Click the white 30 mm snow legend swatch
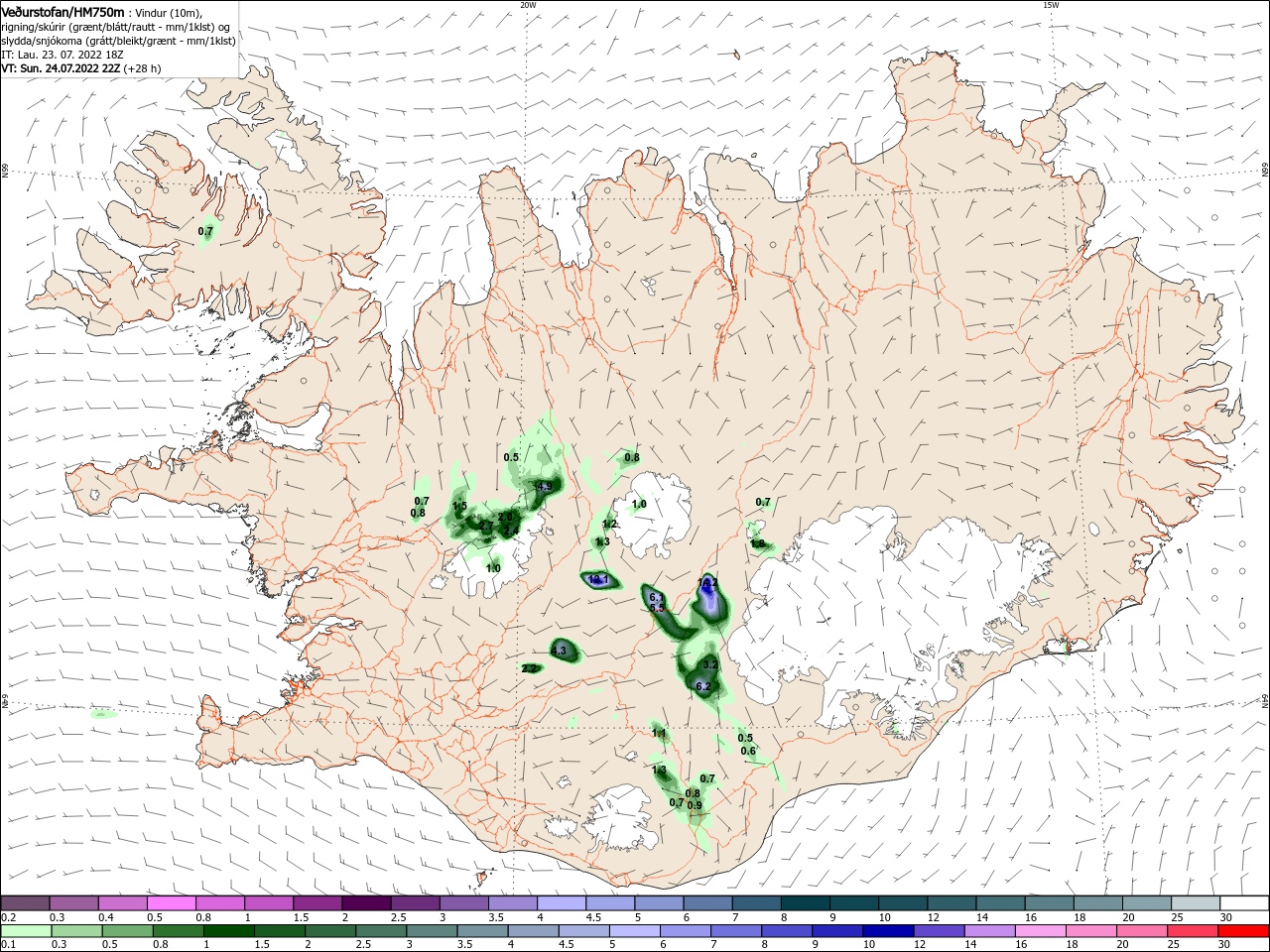 pos(1242,902)
